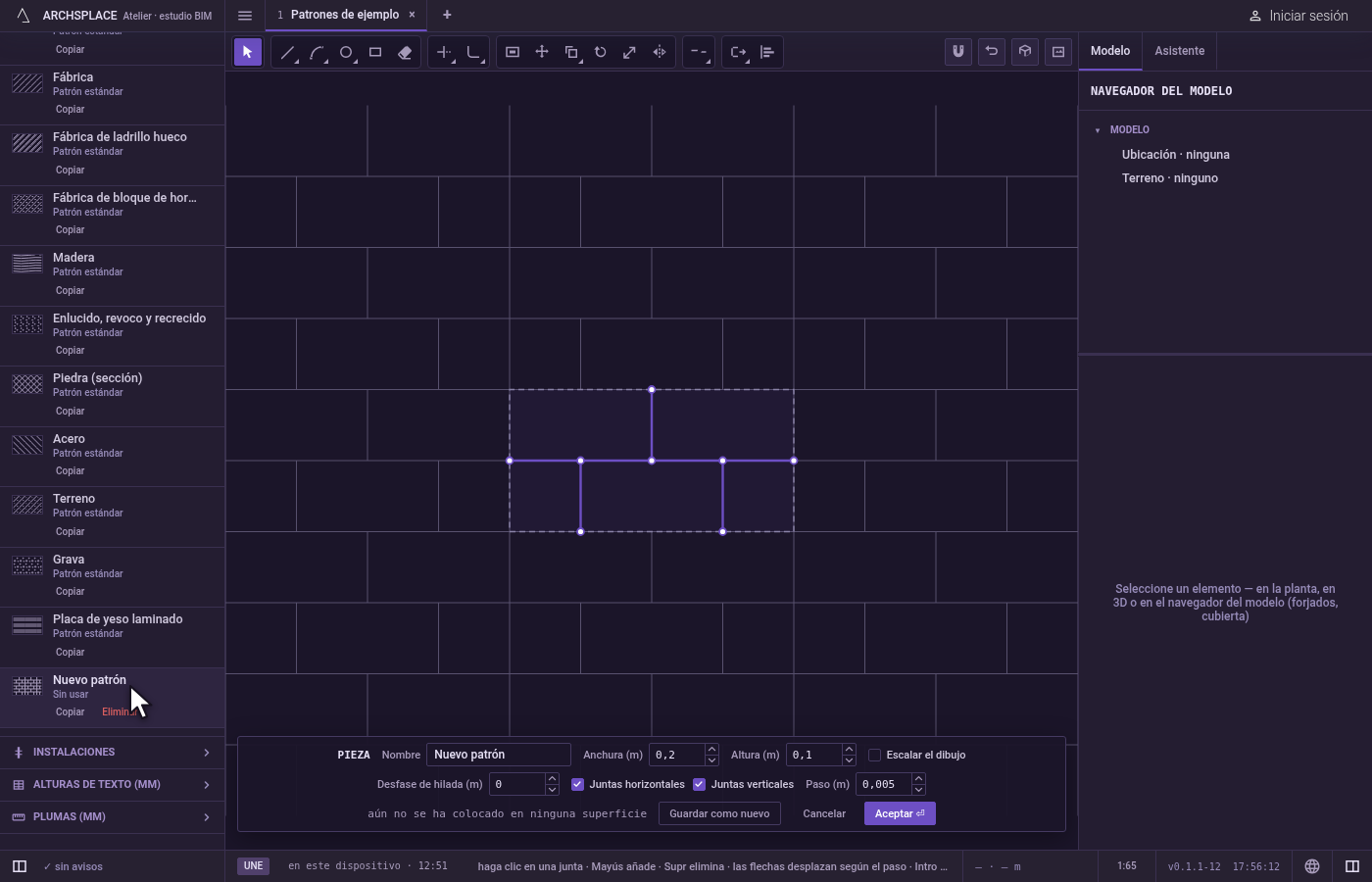Open the language globe icon
Viewport: 1372px width, 882px height.
(x=1312, y=866)
